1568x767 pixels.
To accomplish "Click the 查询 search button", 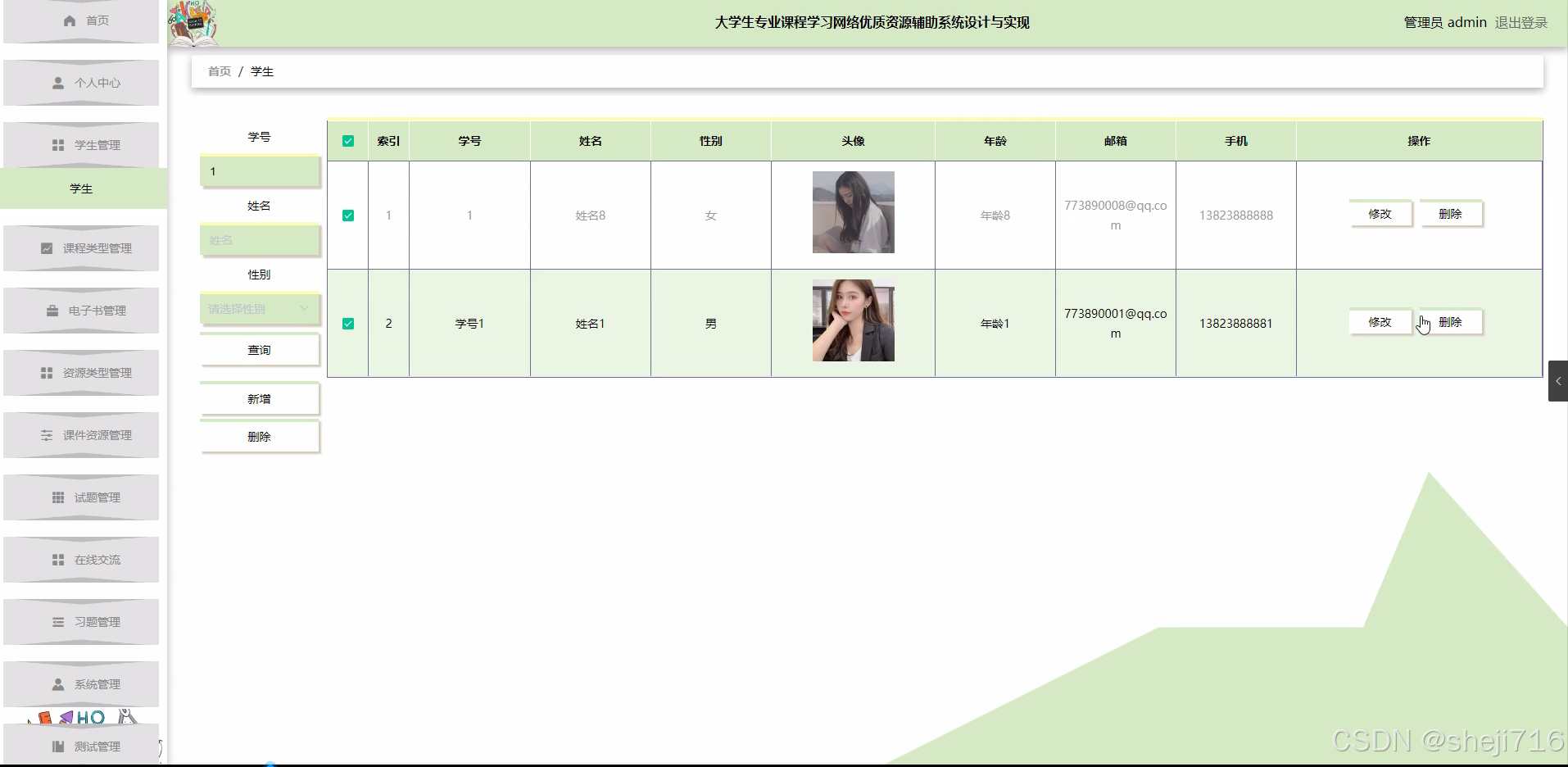I will coord(259,350).
